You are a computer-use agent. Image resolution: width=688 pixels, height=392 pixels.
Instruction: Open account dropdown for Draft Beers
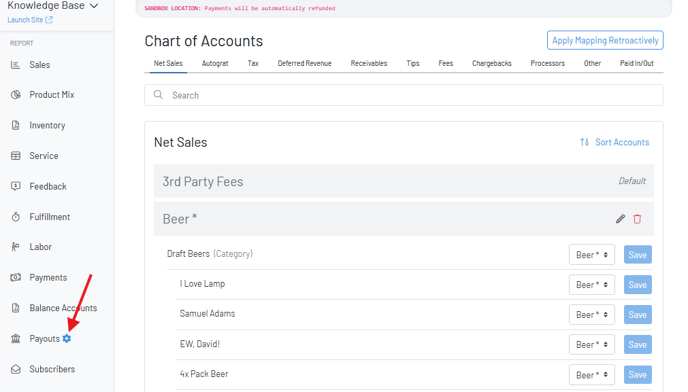pos(591,255)
